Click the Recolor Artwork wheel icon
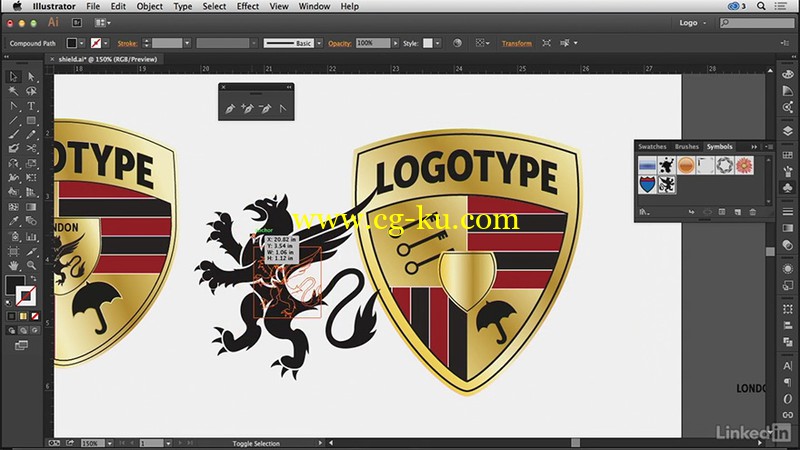 pos(457,43)
